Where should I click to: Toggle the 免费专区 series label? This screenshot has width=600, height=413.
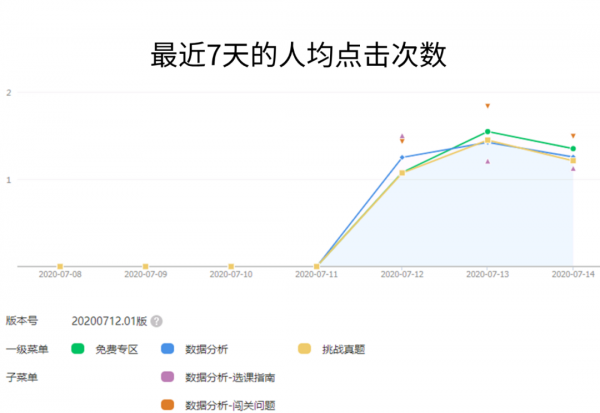117,349
